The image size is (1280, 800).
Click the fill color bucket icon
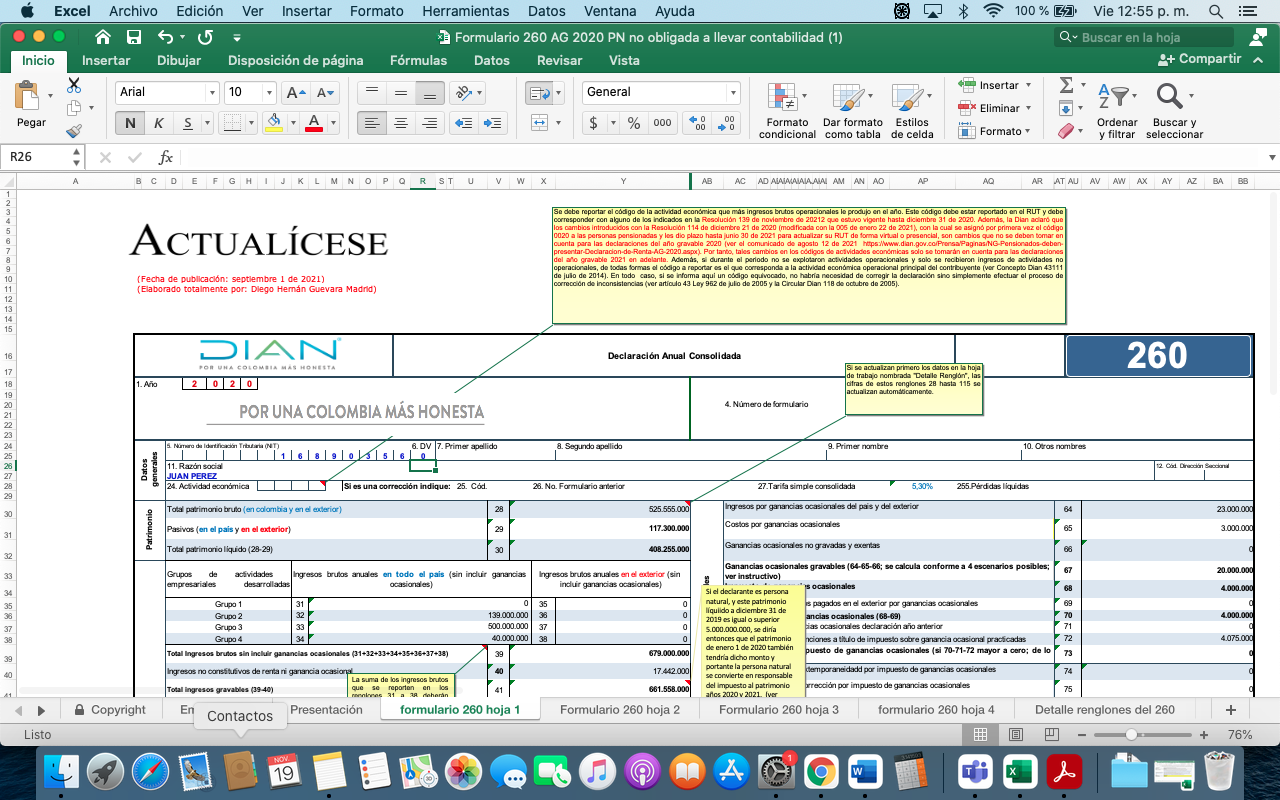click(x=274, y=124)
